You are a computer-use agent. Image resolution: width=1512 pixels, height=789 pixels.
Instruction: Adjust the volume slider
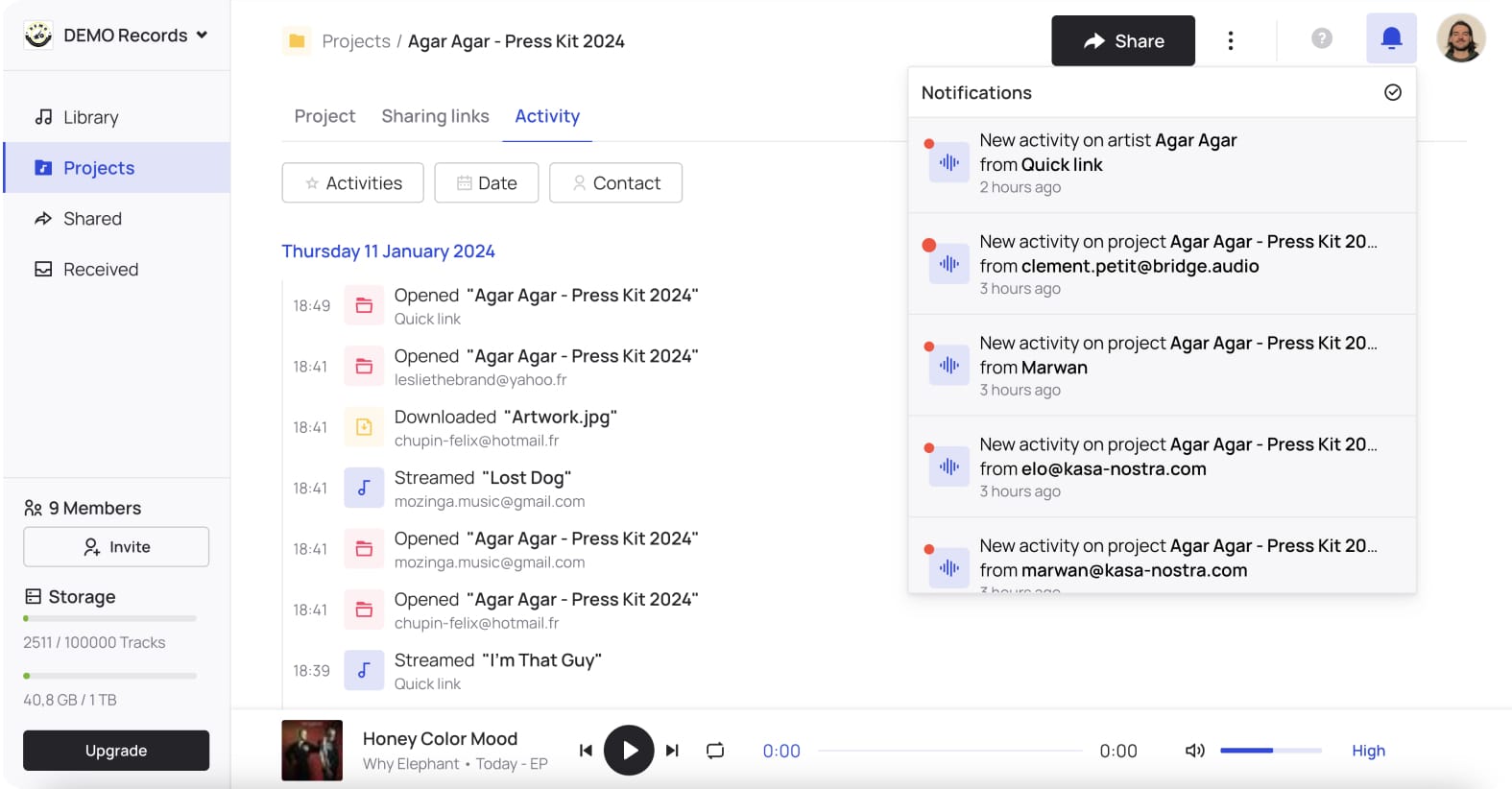pos(1270,751)
